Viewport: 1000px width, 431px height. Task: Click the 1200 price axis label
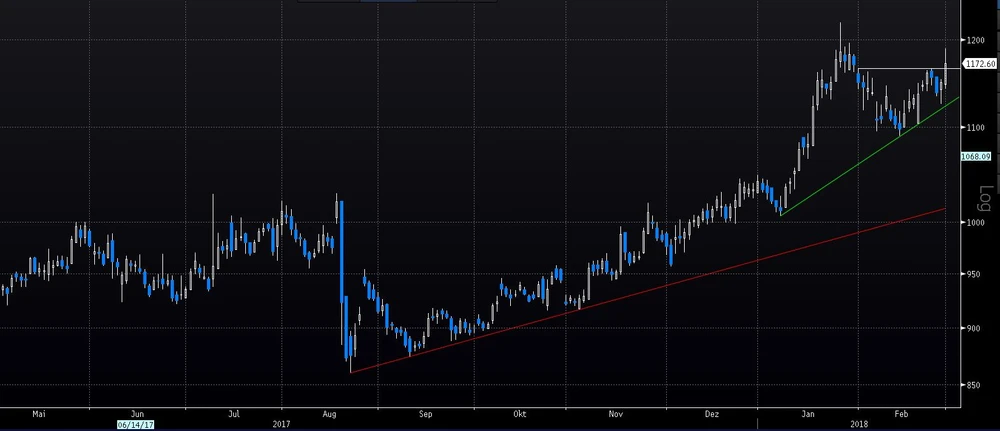coord(976,40)
